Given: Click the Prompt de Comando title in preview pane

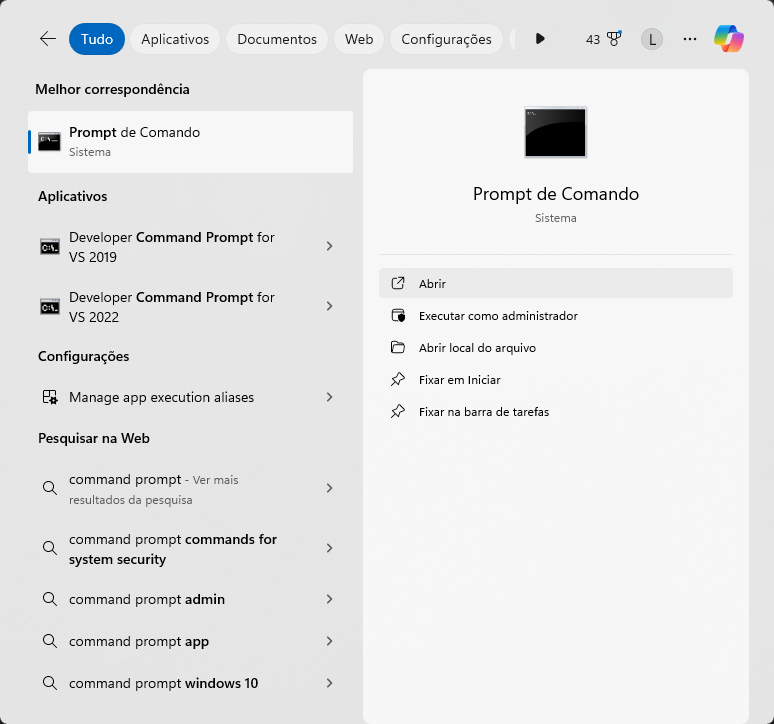Looking at the screenshot, I should coord(556,194).
